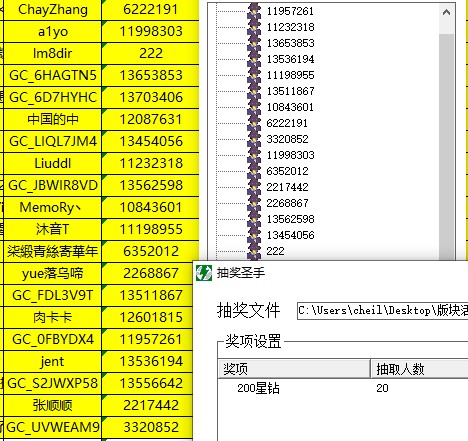
Task: Click the avatar icon beside 13562598 in the list
Action: click(254, 219)
